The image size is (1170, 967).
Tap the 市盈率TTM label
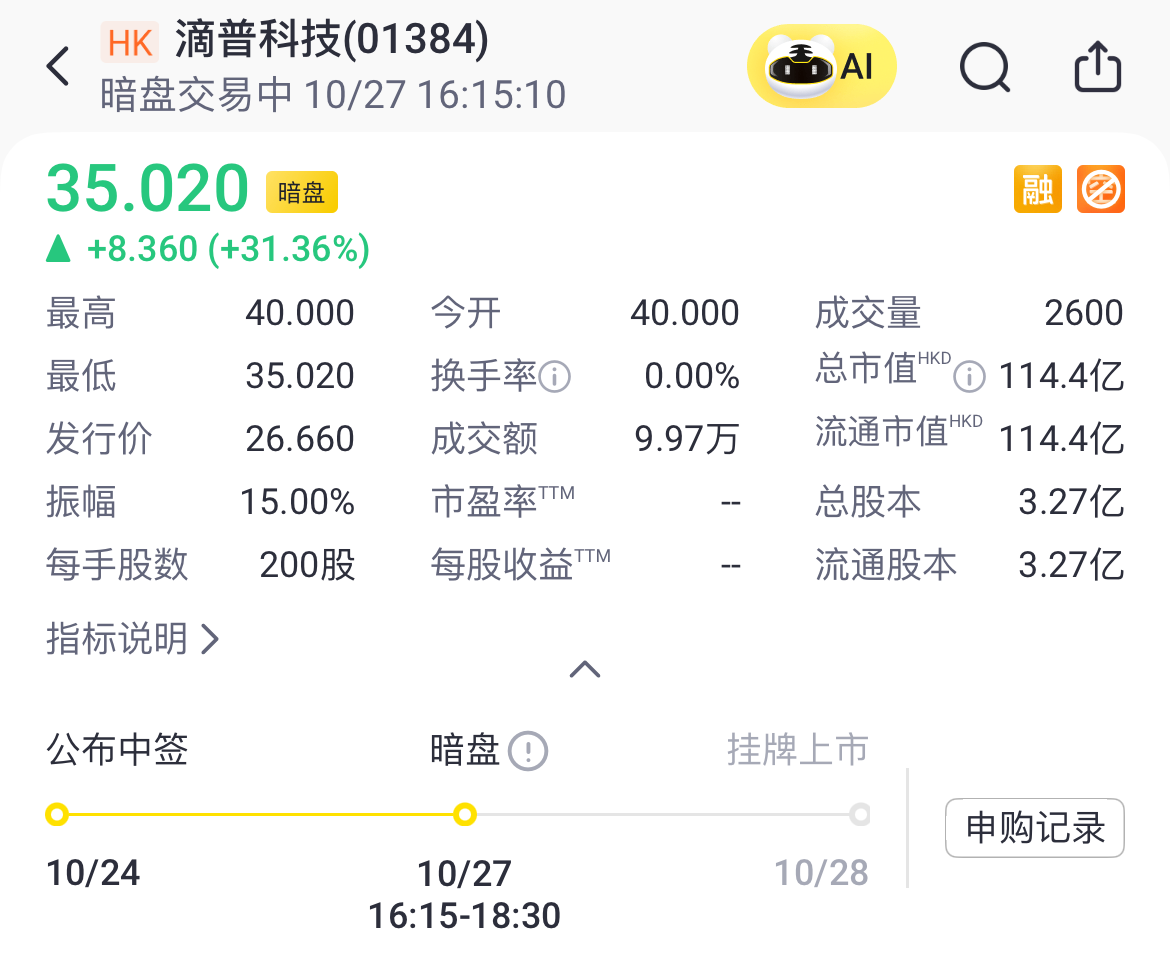pos(503,501)
